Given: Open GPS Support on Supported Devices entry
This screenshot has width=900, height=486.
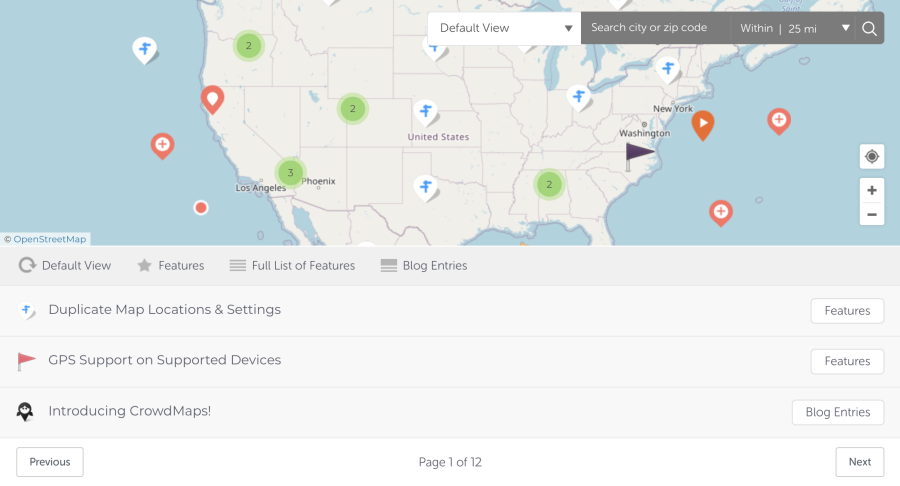Looking at the screenshot, I should click(x=165, y=360).
